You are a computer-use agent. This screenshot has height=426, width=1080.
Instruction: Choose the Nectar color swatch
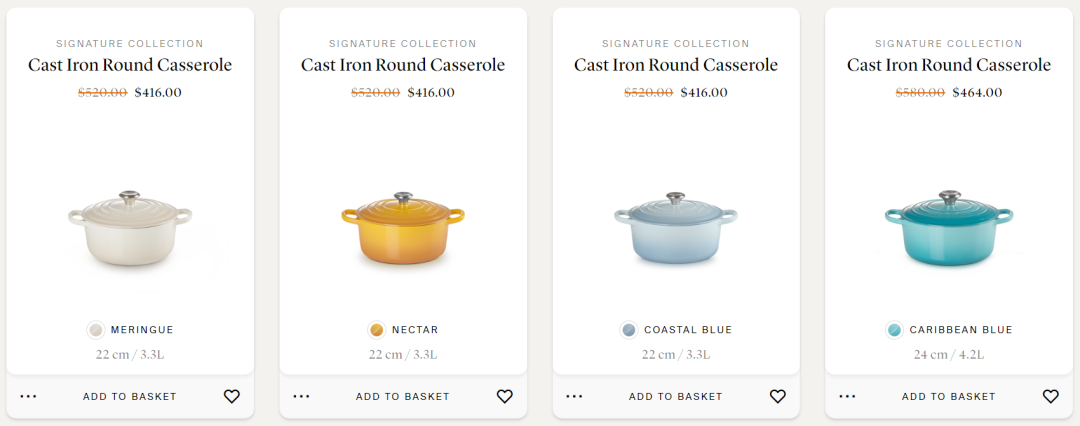pos(377,330)
